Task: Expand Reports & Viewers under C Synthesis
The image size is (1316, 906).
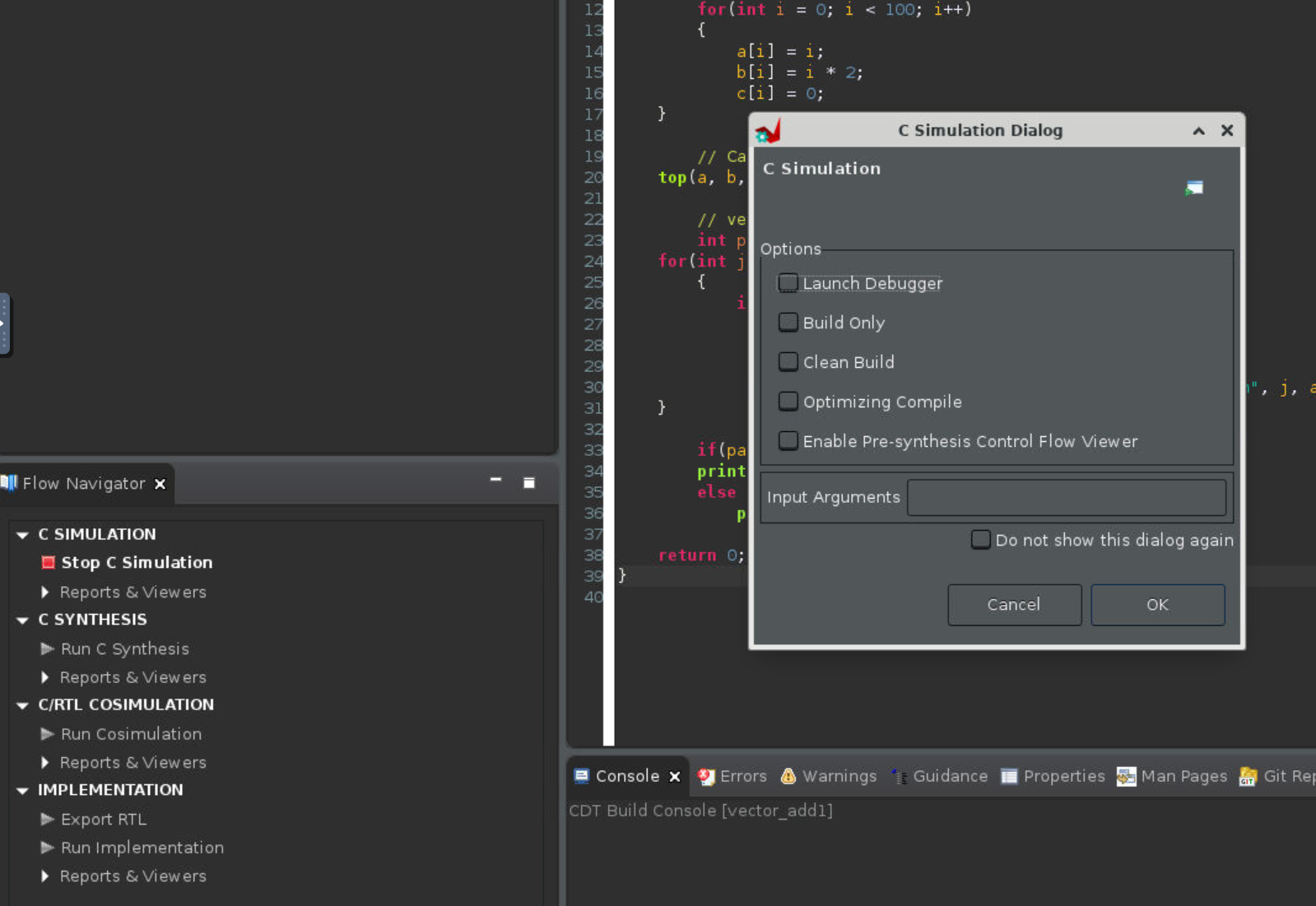Action: tap(45, 677)
